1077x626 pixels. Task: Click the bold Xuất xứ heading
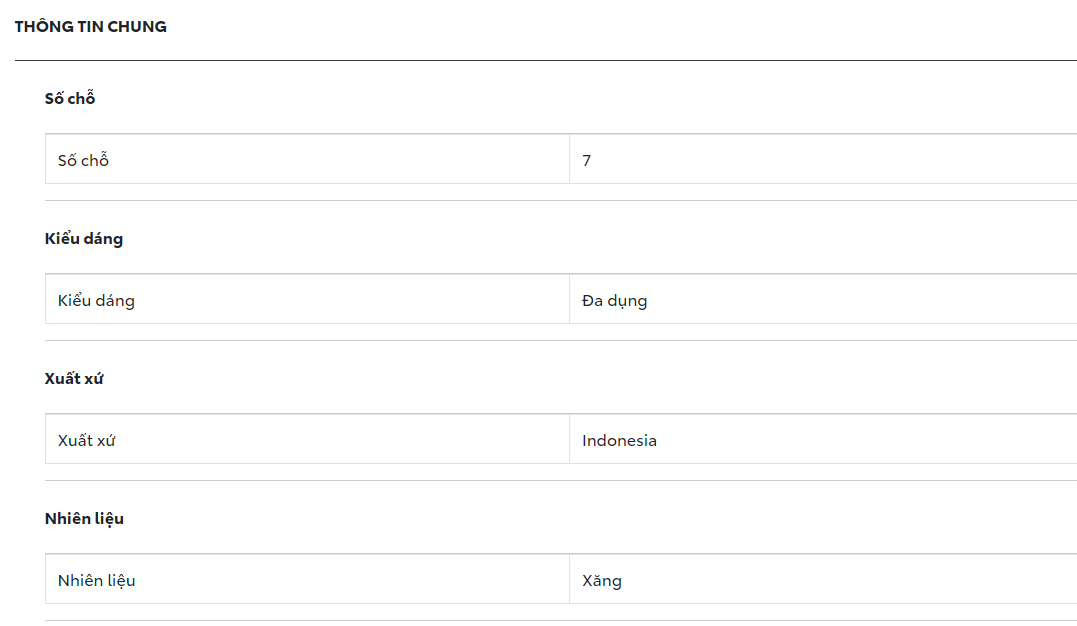tap(74, 379)
